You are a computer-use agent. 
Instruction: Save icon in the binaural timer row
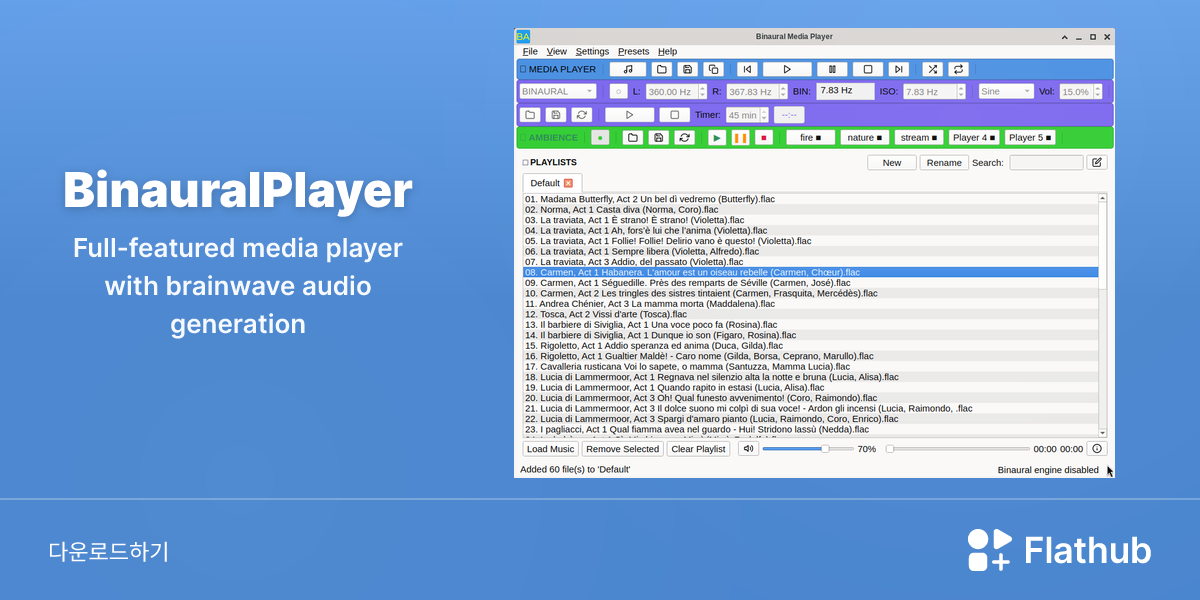point(556,115)
